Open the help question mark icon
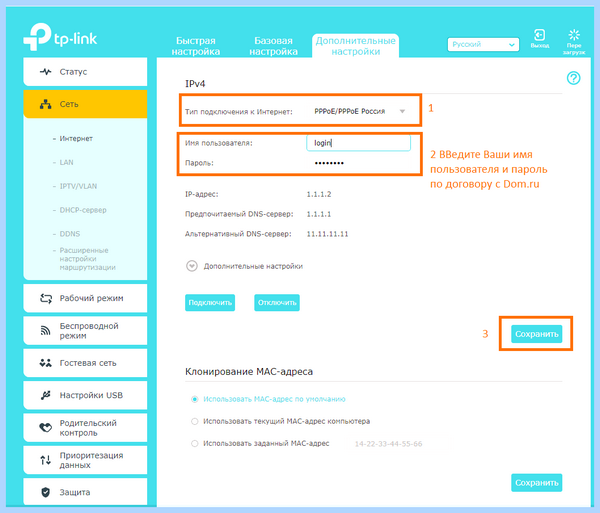The height and width of the screenshot is (513, 600). (x=573, y=78)
